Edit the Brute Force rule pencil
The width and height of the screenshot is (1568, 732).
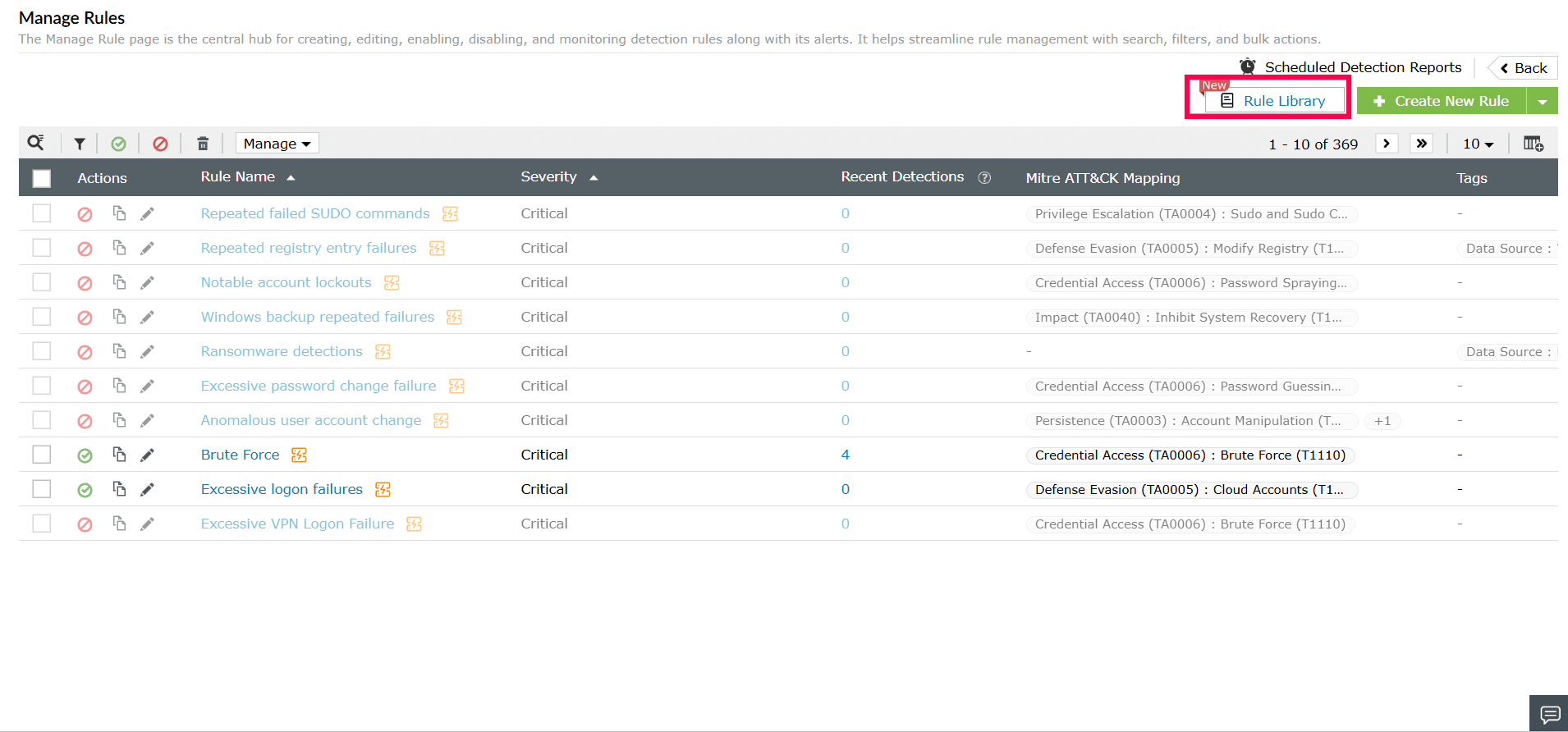coord(147,455)
